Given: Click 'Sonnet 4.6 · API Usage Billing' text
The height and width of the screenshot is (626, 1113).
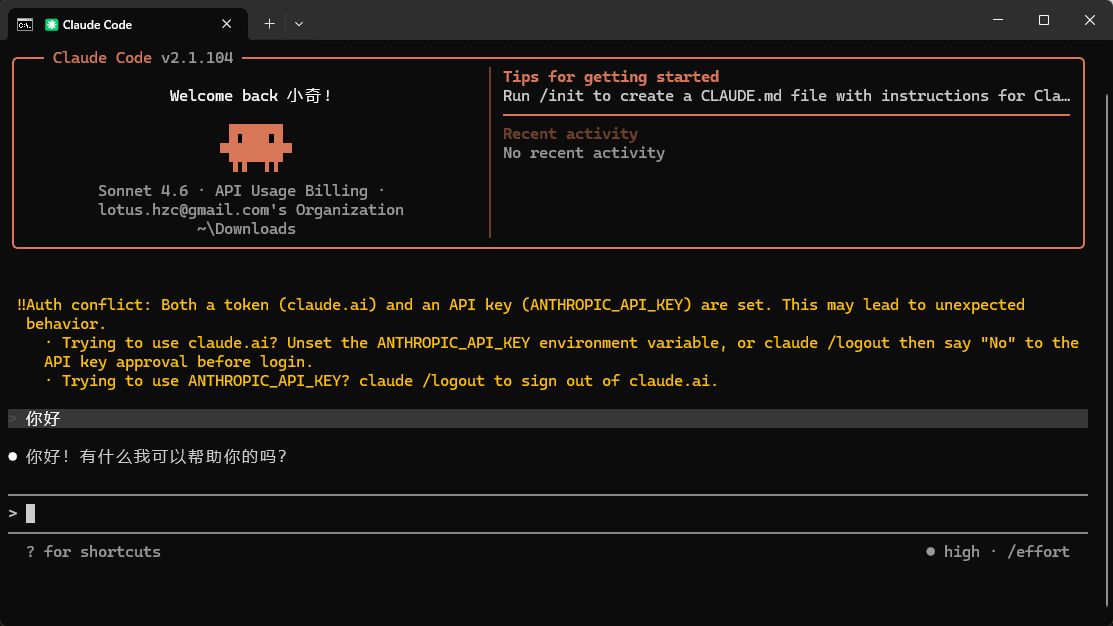Looking at the screenshot, I should [233, 191].
